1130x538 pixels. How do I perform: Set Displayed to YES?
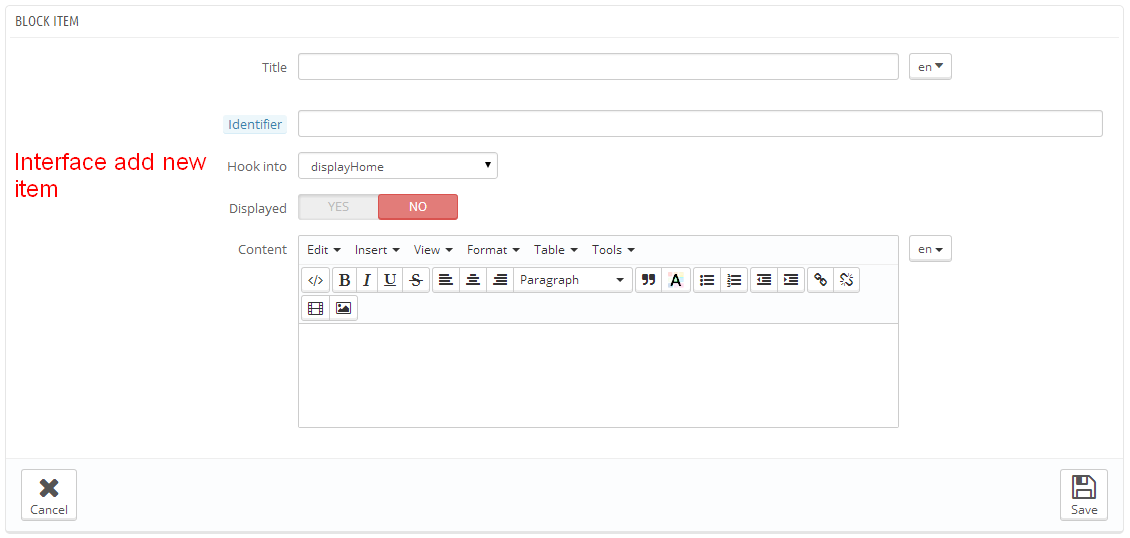point(338,207)
